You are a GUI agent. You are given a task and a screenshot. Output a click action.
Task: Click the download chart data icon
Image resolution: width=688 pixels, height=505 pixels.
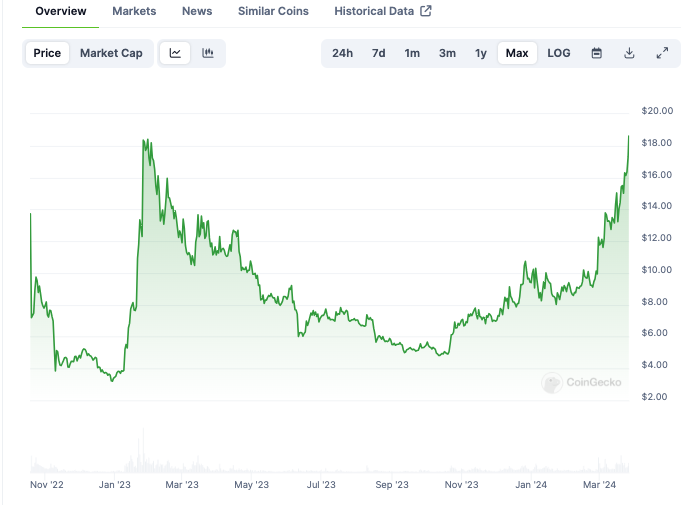point(629,53)
